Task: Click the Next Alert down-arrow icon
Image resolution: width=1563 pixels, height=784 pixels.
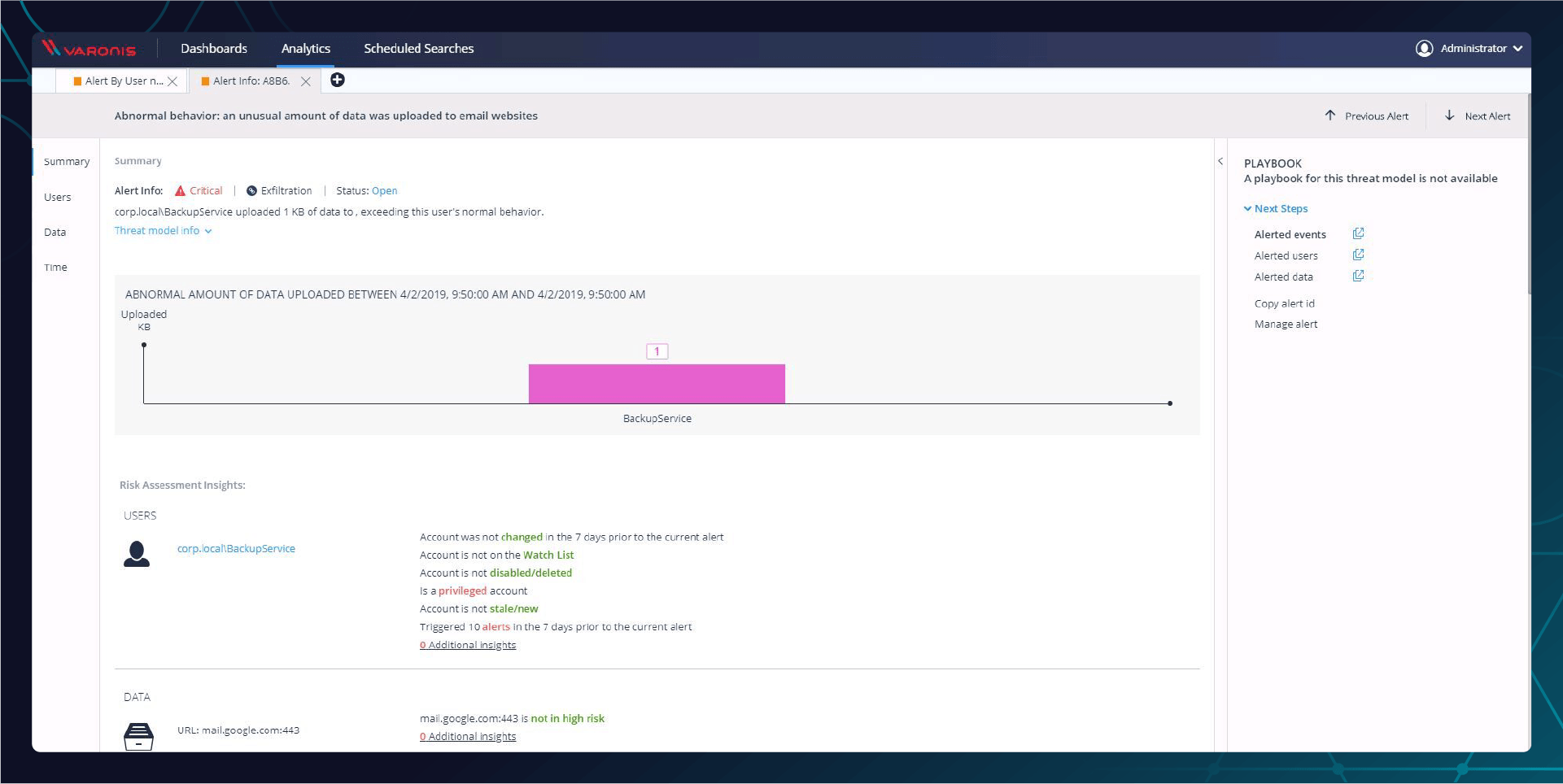Action: pyautogui.click(x=1449, y=115)
